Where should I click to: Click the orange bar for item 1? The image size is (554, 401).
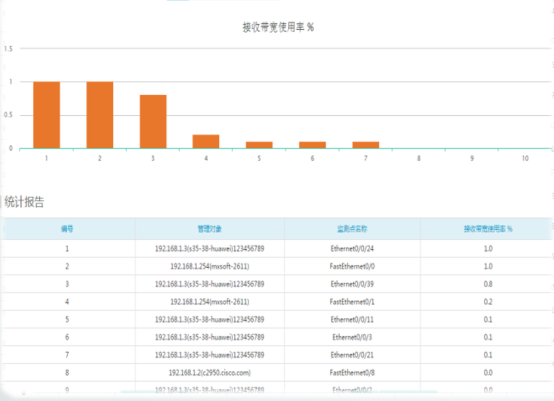click(47, 115)
